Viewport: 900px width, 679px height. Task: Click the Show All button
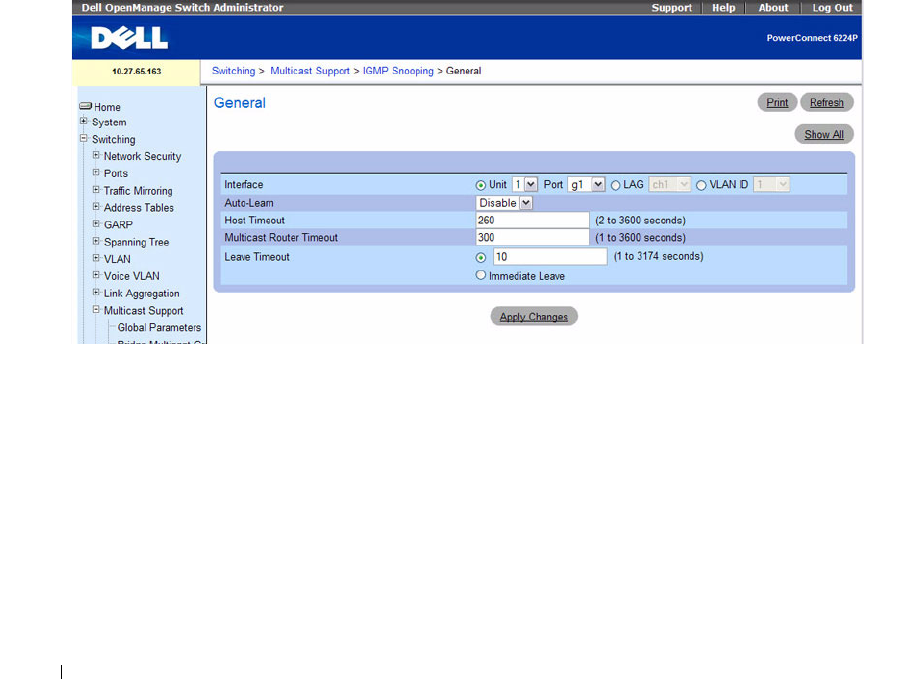[x=824, y=134]
